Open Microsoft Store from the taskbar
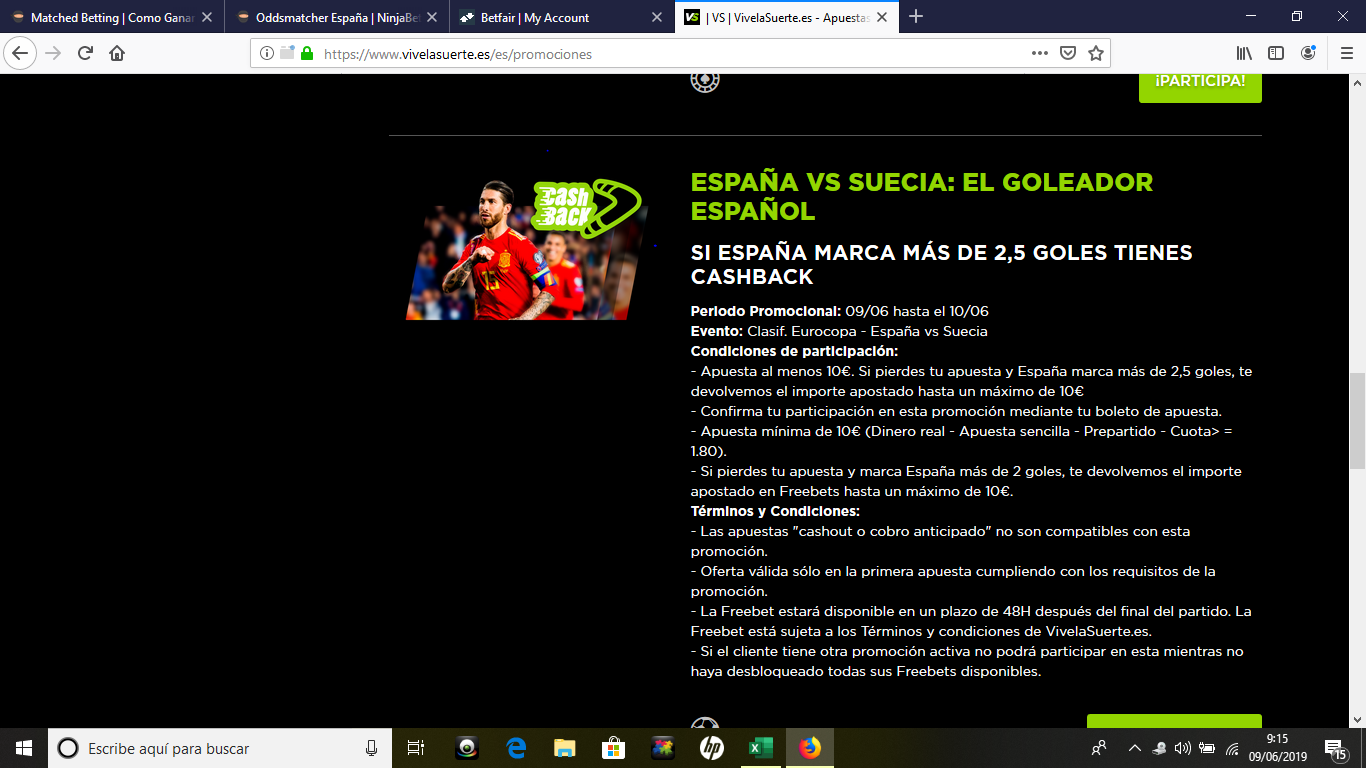1366x768 pixels. (x=614, y=748)
